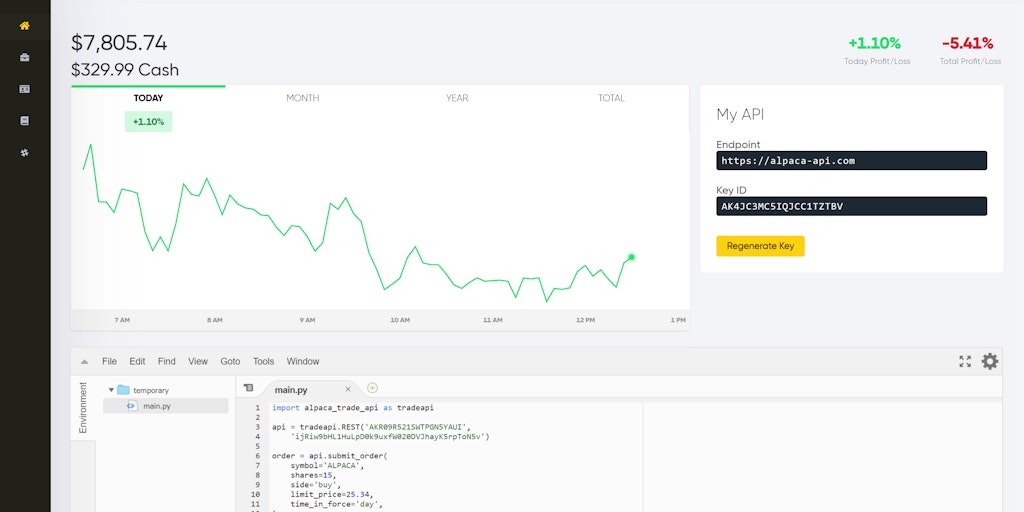Image resolution: width=1024 pixels, height=512 pixels.
Task: Open the Tools menu
Action: tap(264, 361)
